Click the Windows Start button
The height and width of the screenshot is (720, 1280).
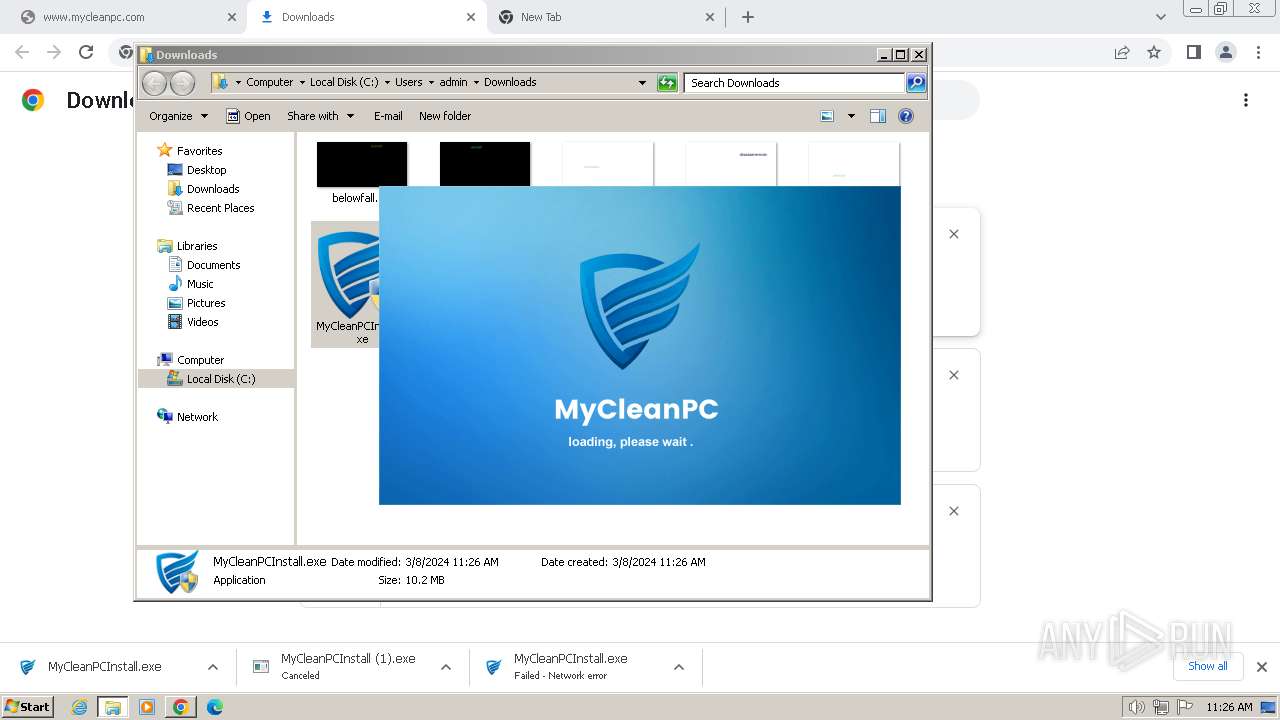pos(28,707)
